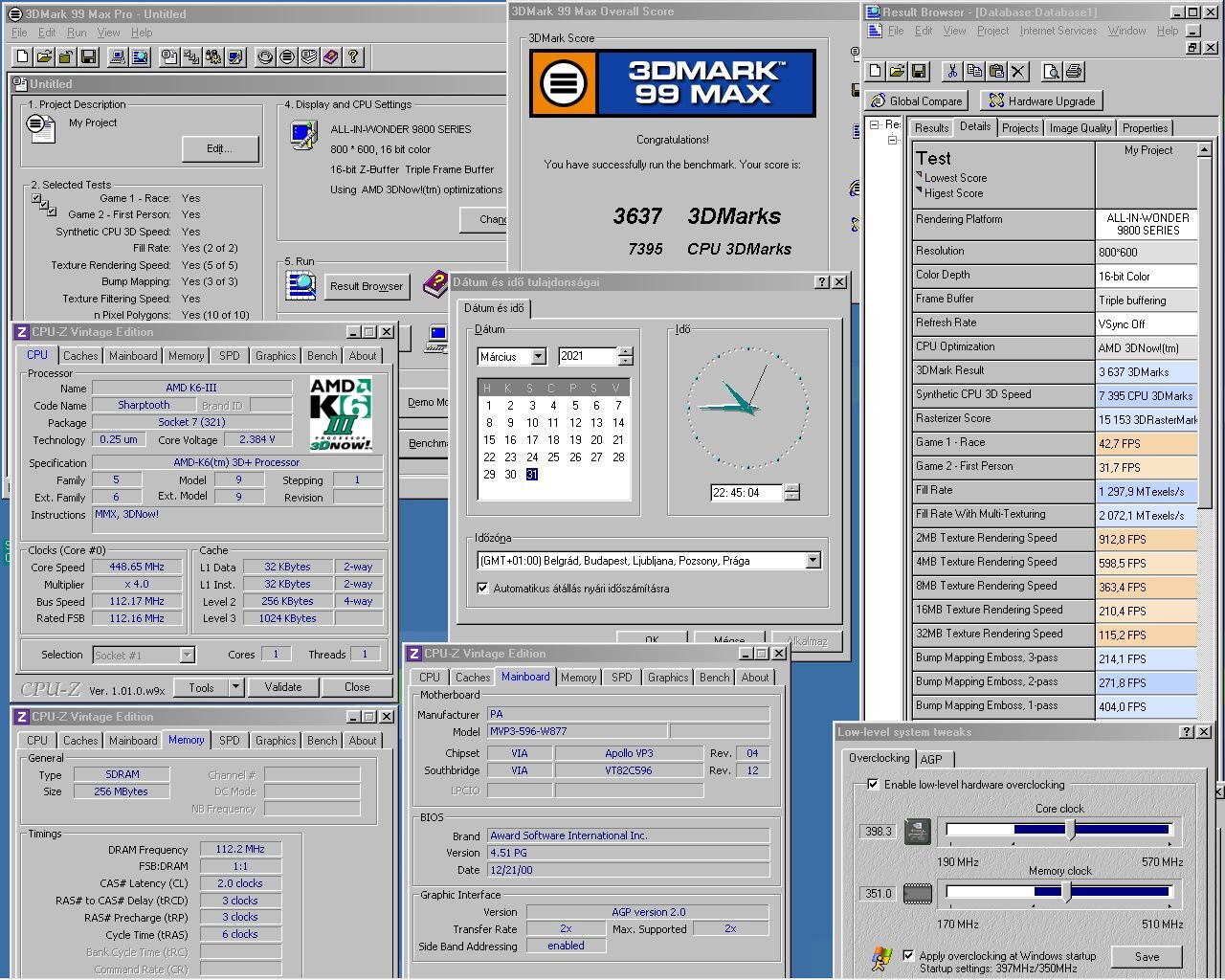Click the time spinner arrows beside 22:45:04
Viewport: 1225px width, 980px height.
[x=791, y=493]
